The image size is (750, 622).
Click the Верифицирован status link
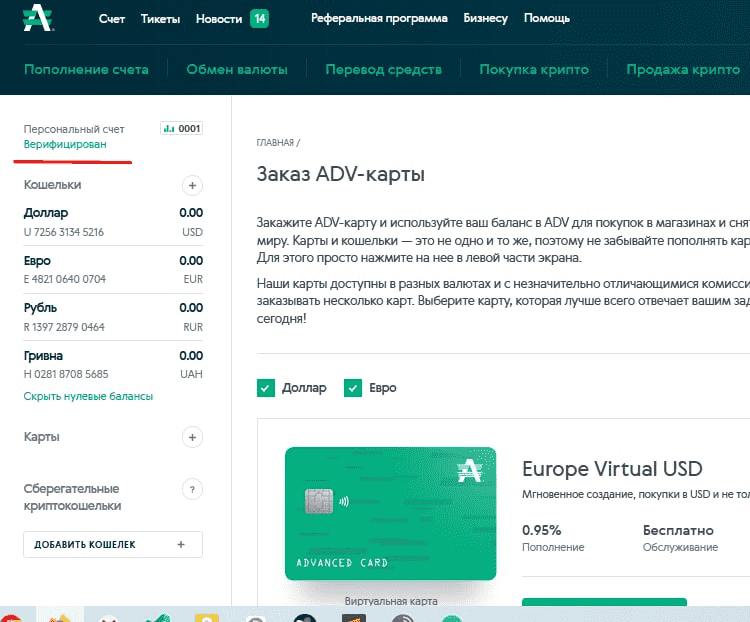[x=65, y=144]
